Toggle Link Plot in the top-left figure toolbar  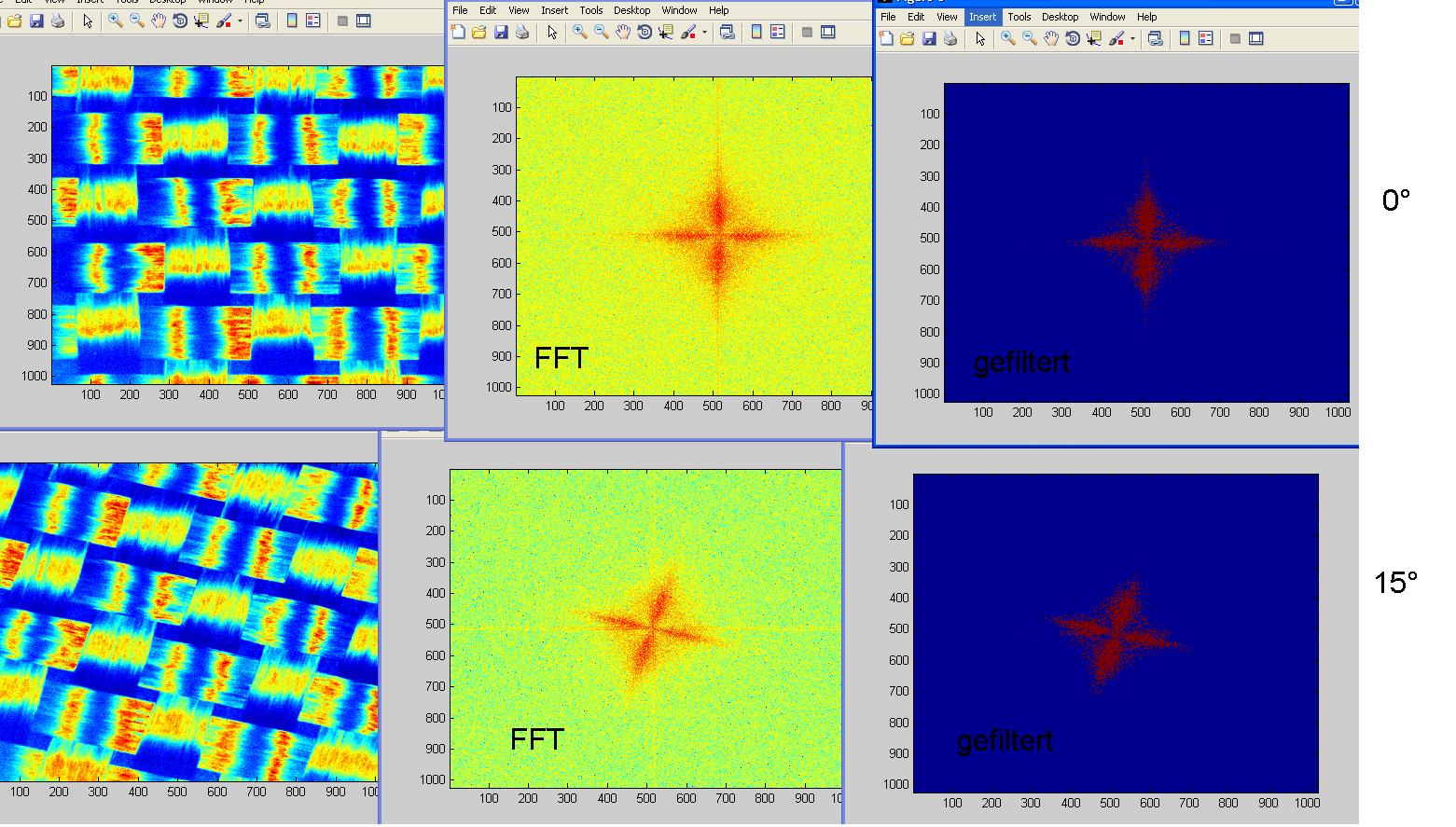pyautogui.click(x=263, y=21)
